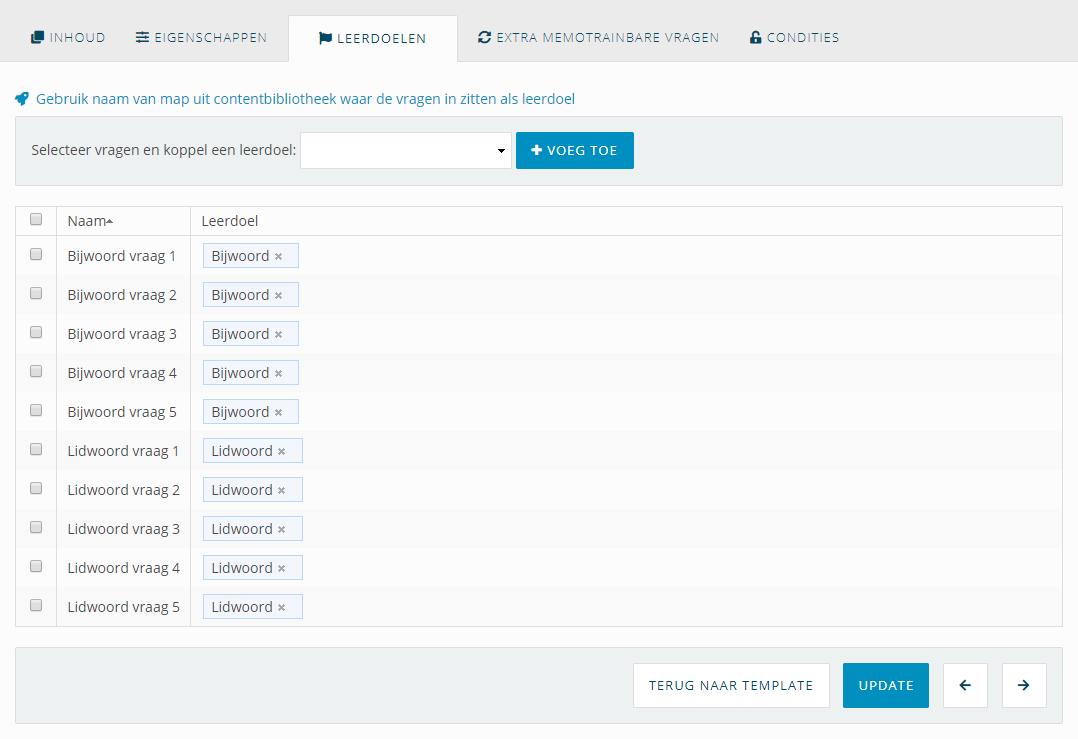Image resolution: width=1078 pixels, height=739 pixels.
Task: Use content library folder name as leerdoel link
Action: click(x=305, y=99)
